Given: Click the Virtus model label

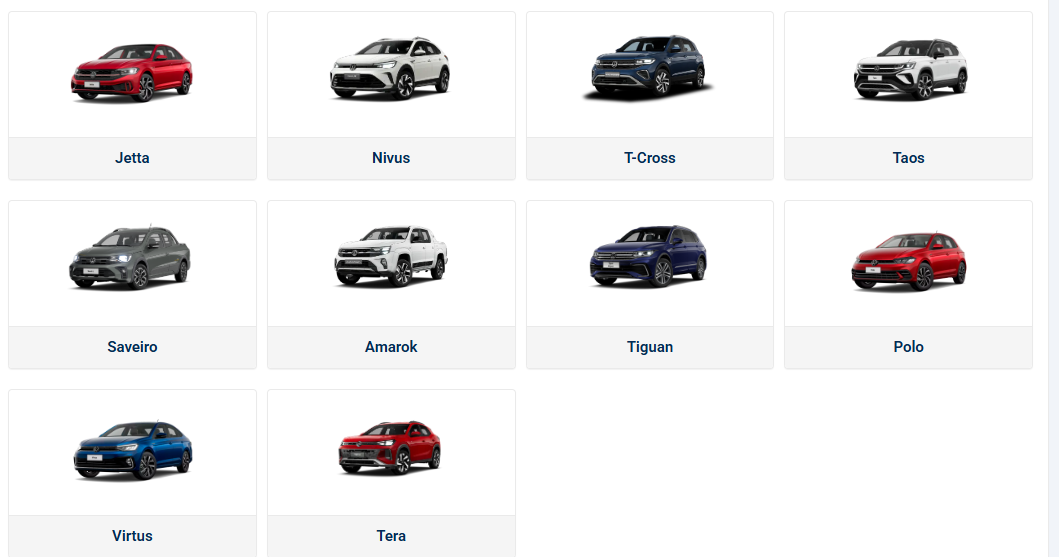Looking at the screenshot, I should 132,536.
